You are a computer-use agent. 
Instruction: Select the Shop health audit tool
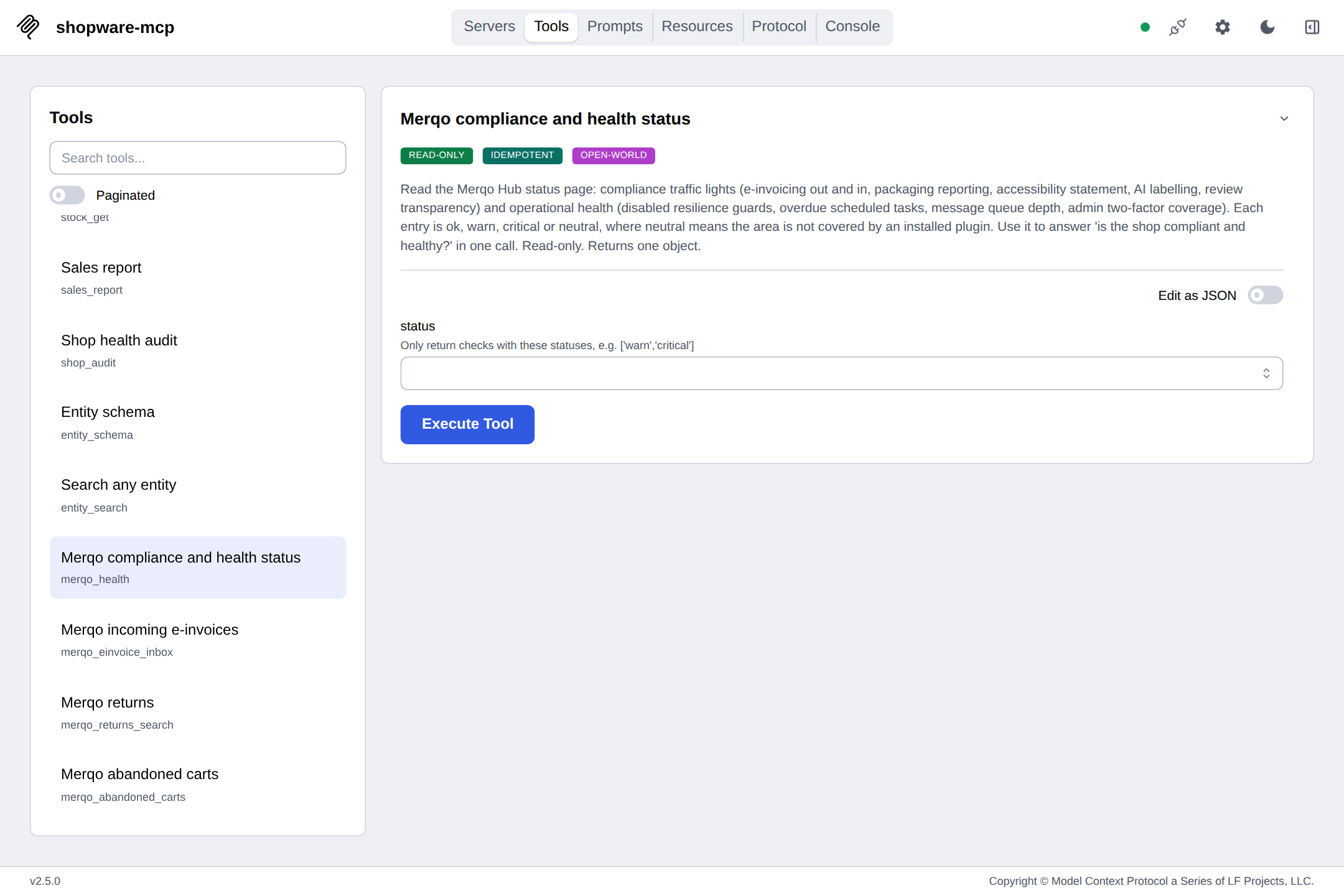(x=198, y=350)
